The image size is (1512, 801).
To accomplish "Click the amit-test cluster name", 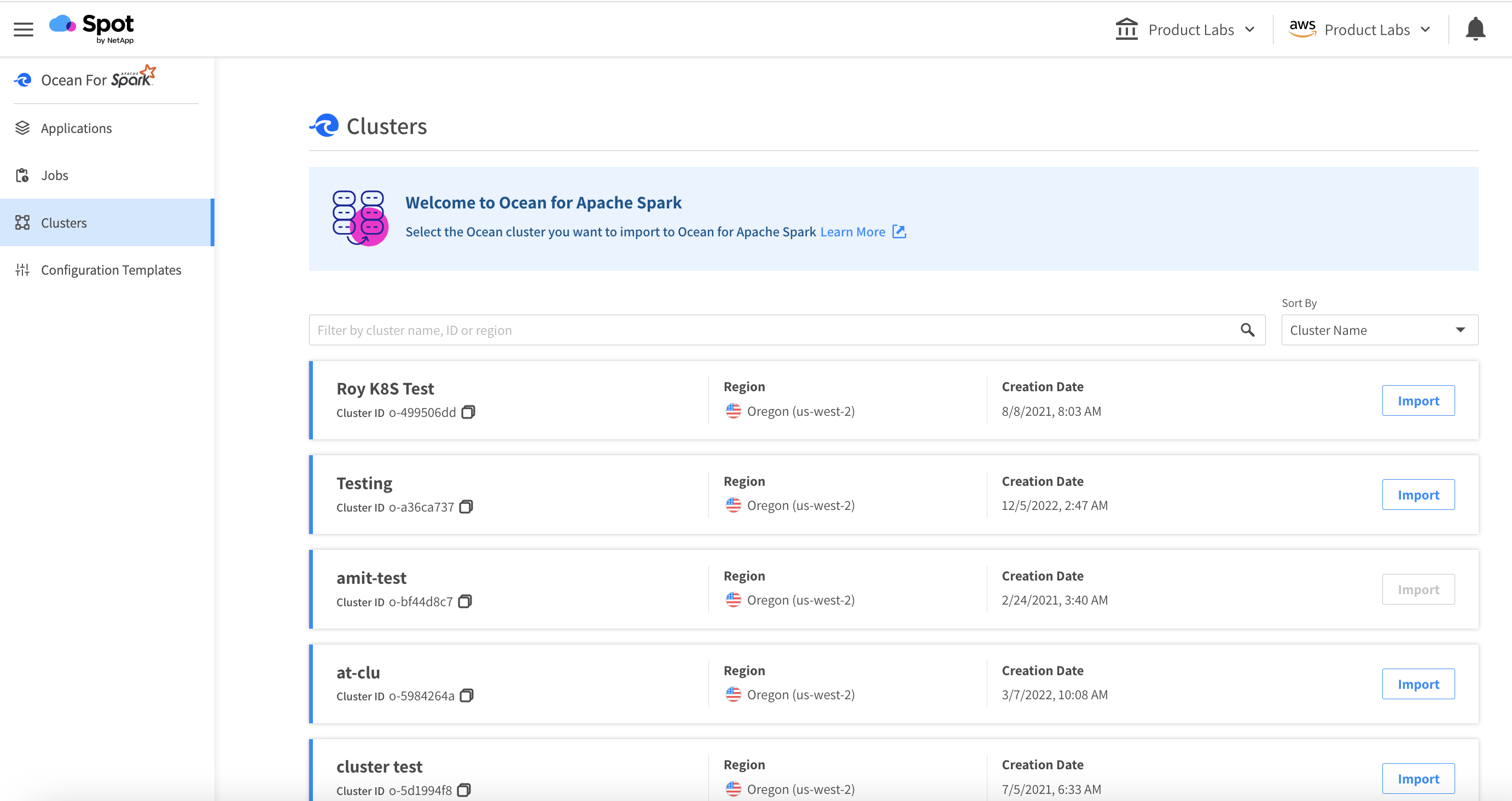I will click(371, 577).
